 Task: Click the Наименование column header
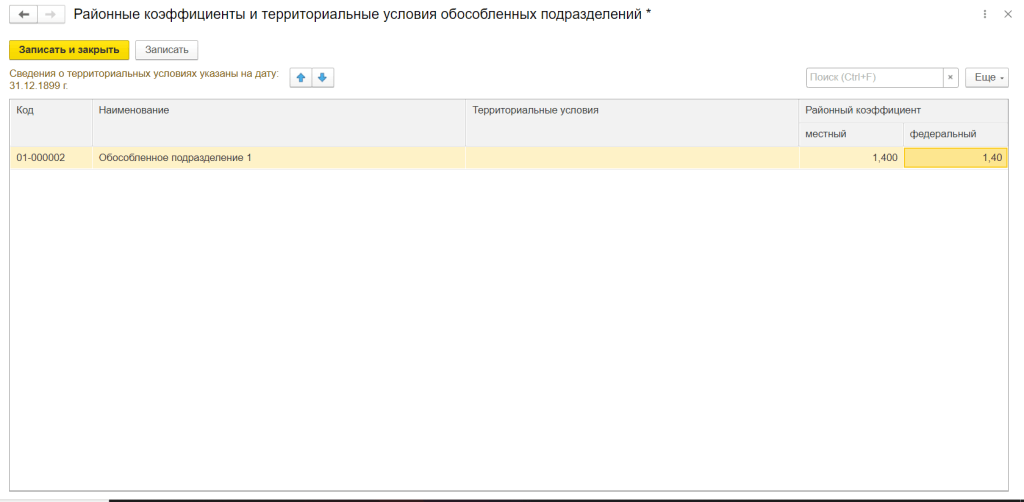278,110
